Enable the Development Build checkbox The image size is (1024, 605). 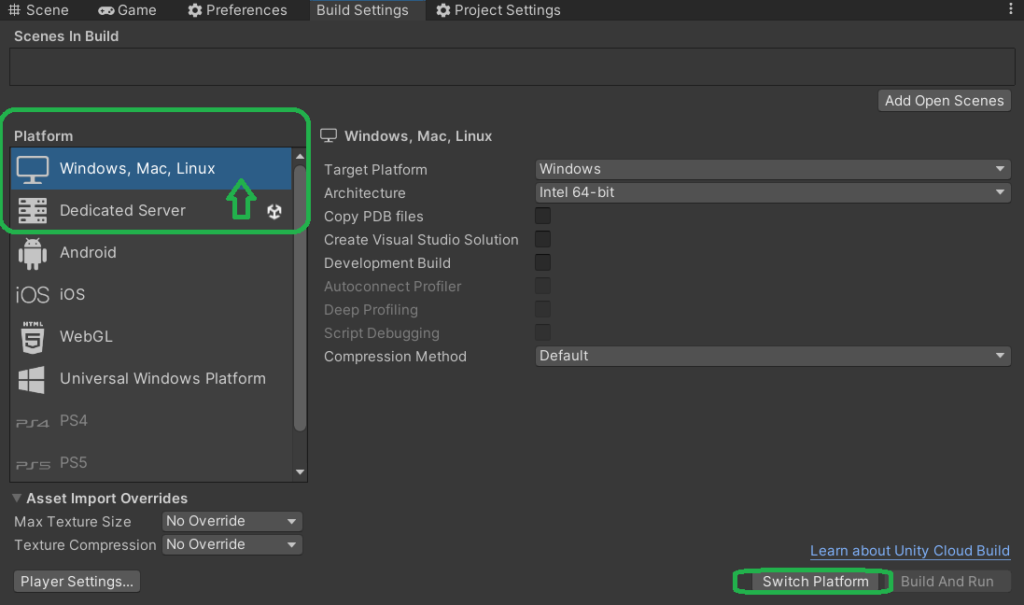point(542,262)
